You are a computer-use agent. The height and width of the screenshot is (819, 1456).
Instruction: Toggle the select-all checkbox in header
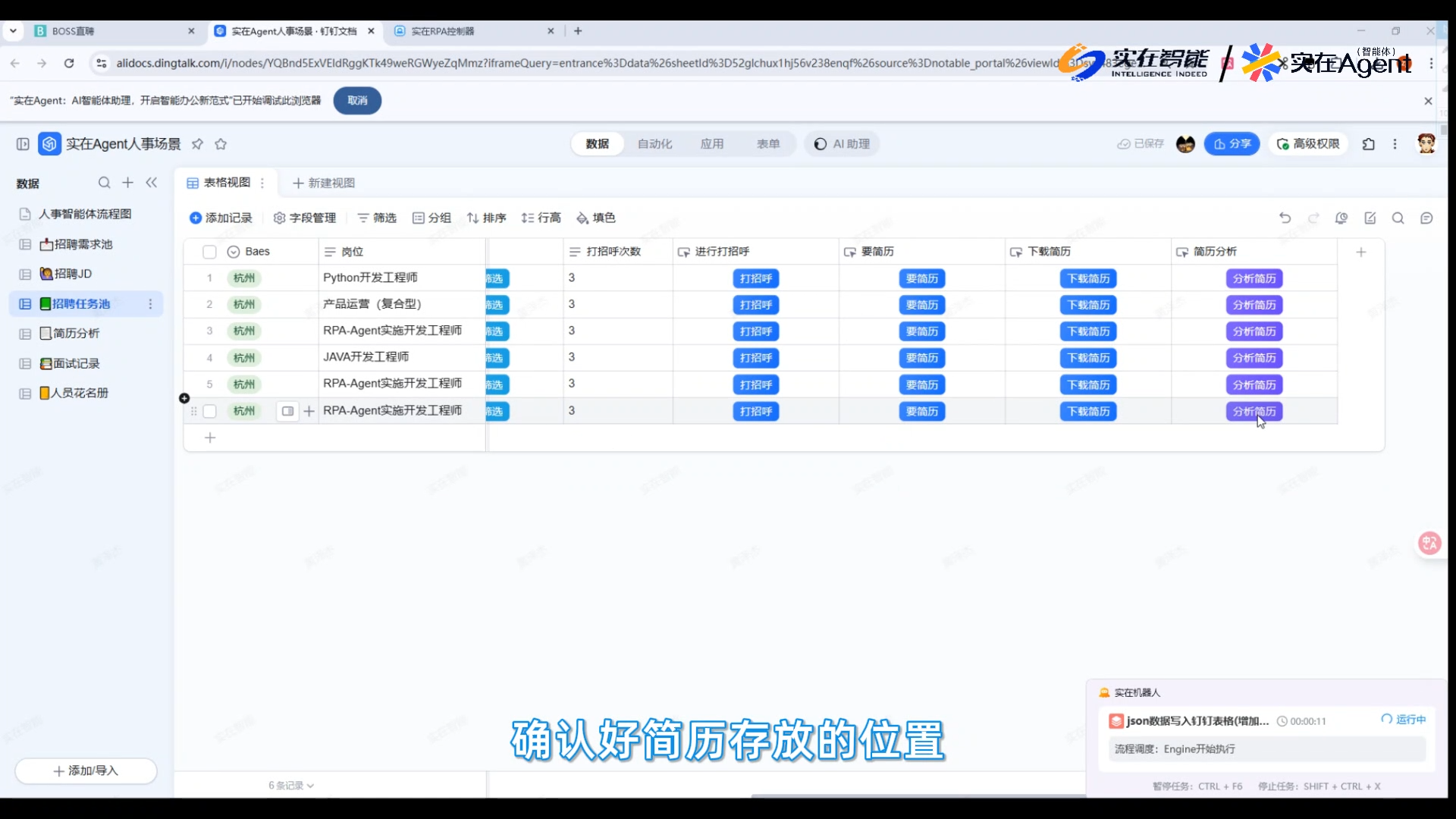[210, 252]
